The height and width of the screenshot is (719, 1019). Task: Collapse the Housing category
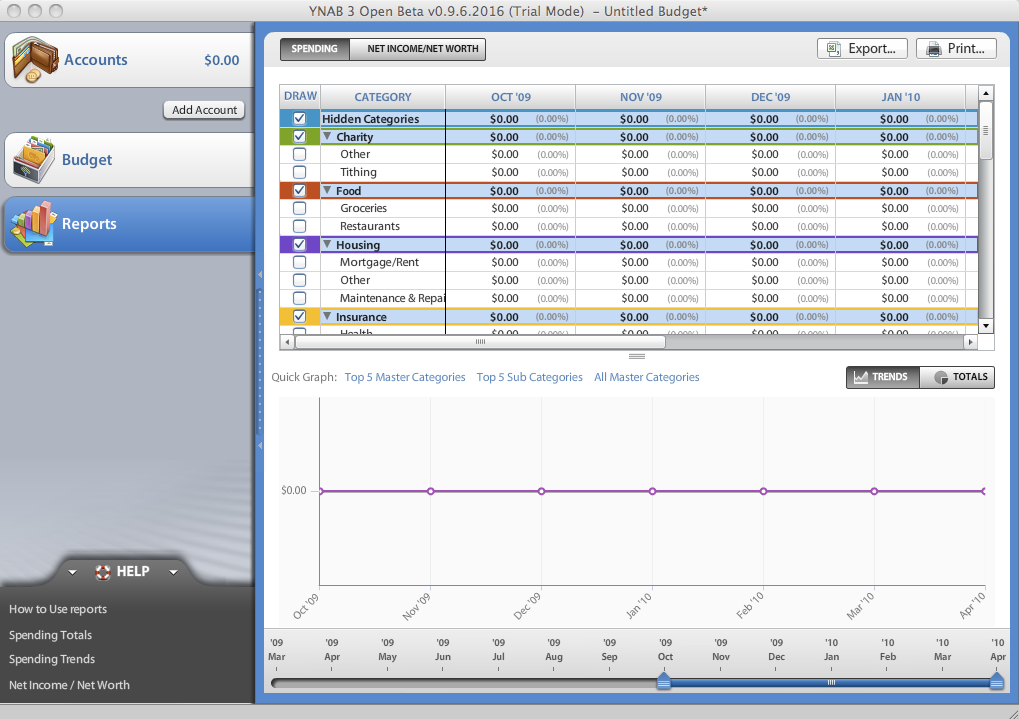(328, 244)
